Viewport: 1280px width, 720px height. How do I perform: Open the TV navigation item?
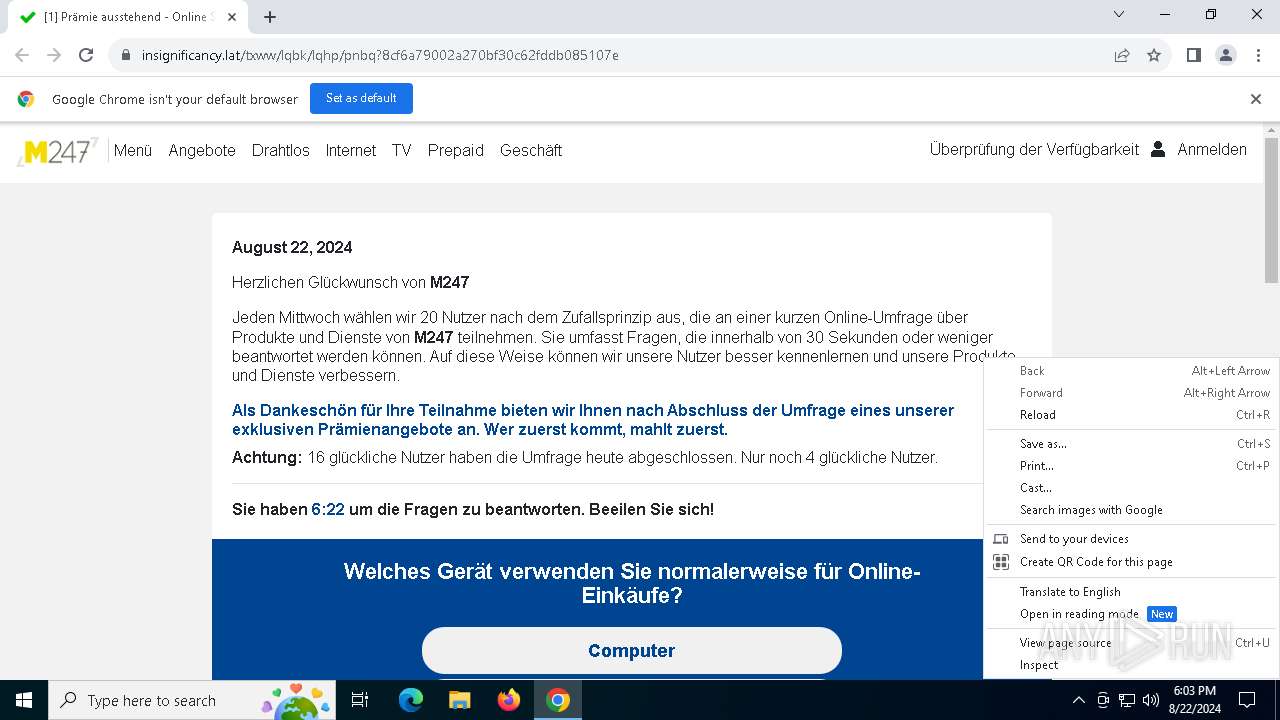click(x=402, y=150)
